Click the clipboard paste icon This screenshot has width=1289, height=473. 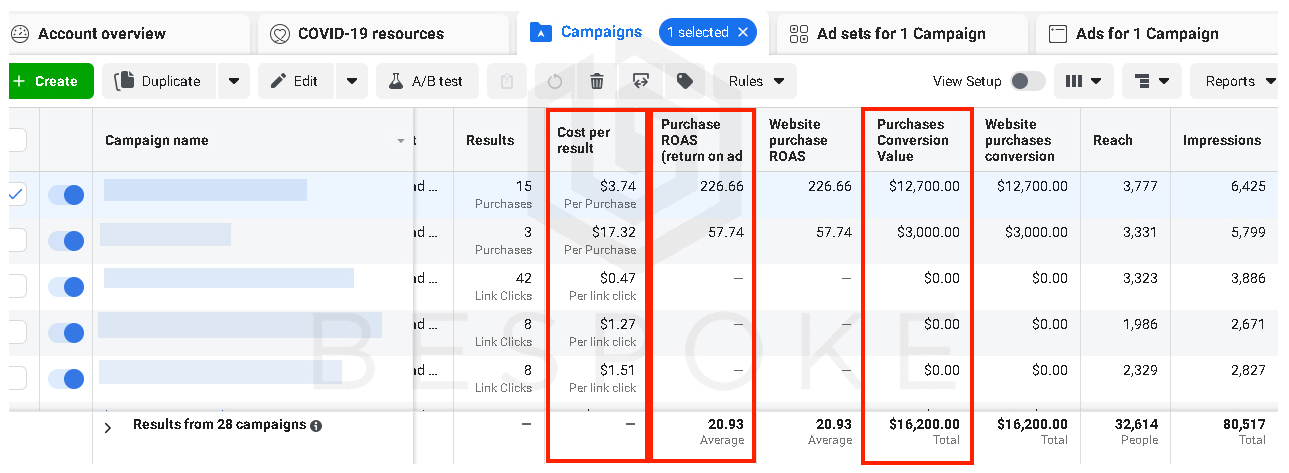508,81
